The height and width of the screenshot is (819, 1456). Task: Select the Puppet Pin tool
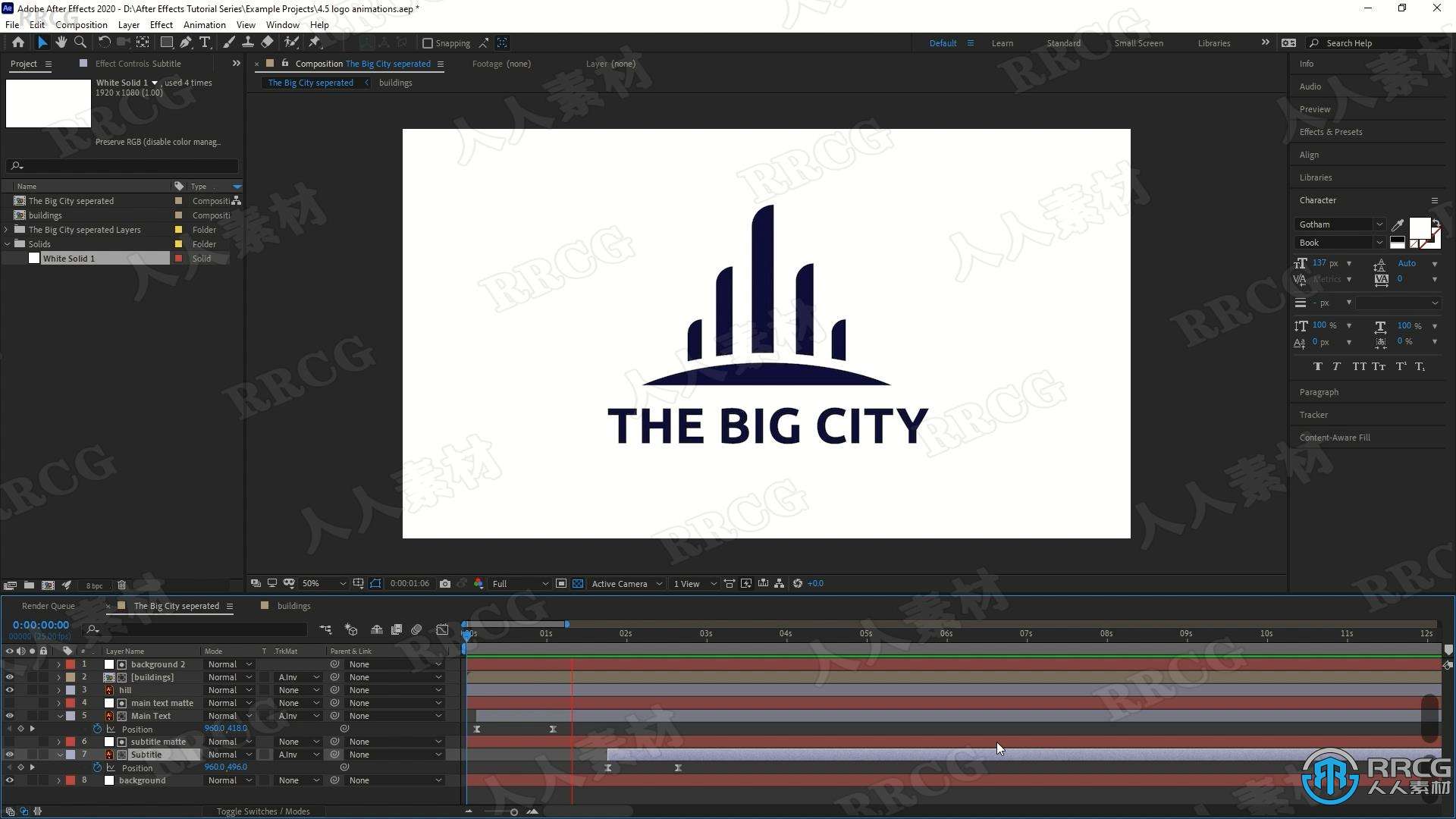(315, 42)
